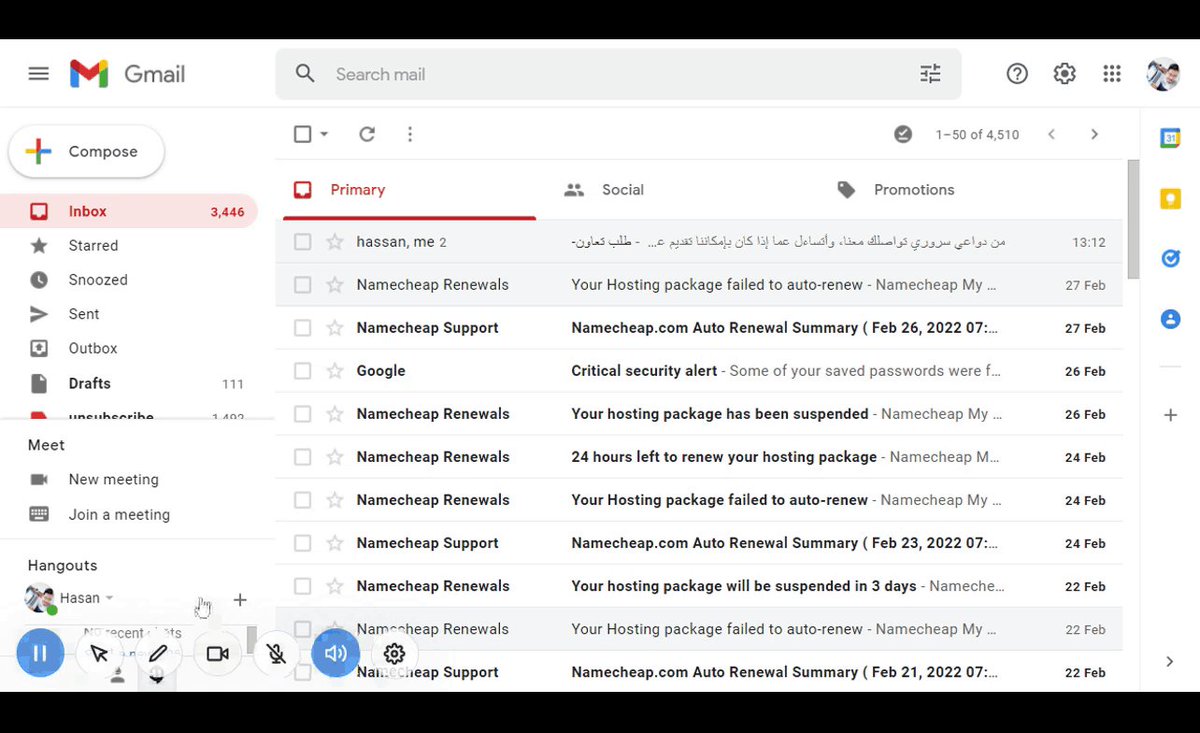The width and height of the screenshot is (1200, 733).
Task: Star the 27 Feb Namecheap Support email
Action: (x=335, y=328)
